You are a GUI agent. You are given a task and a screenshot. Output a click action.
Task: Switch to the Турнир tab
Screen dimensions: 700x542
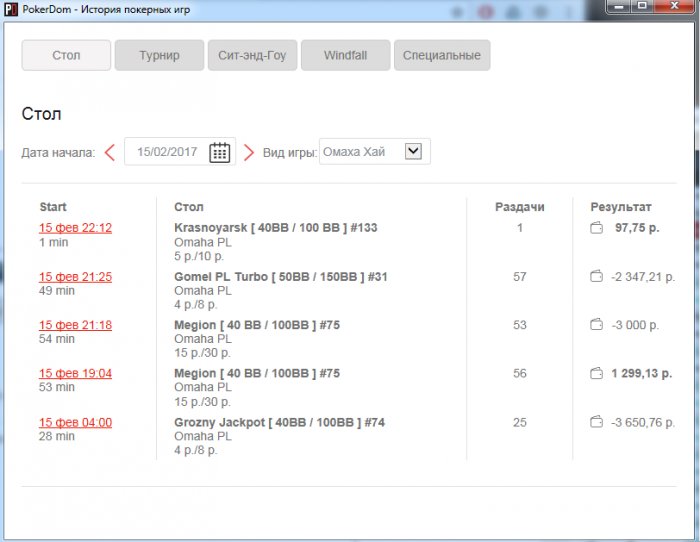[159, 55]
